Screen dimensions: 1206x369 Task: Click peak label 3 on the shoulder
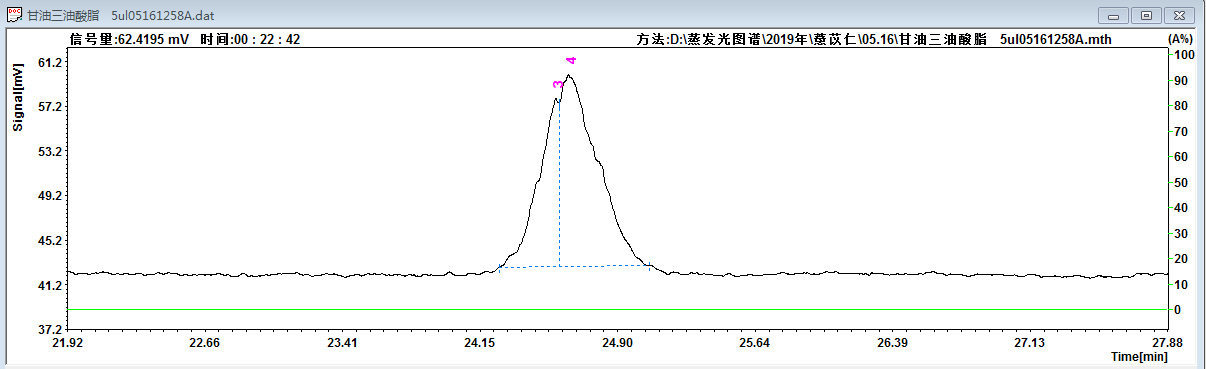(557, 85)
